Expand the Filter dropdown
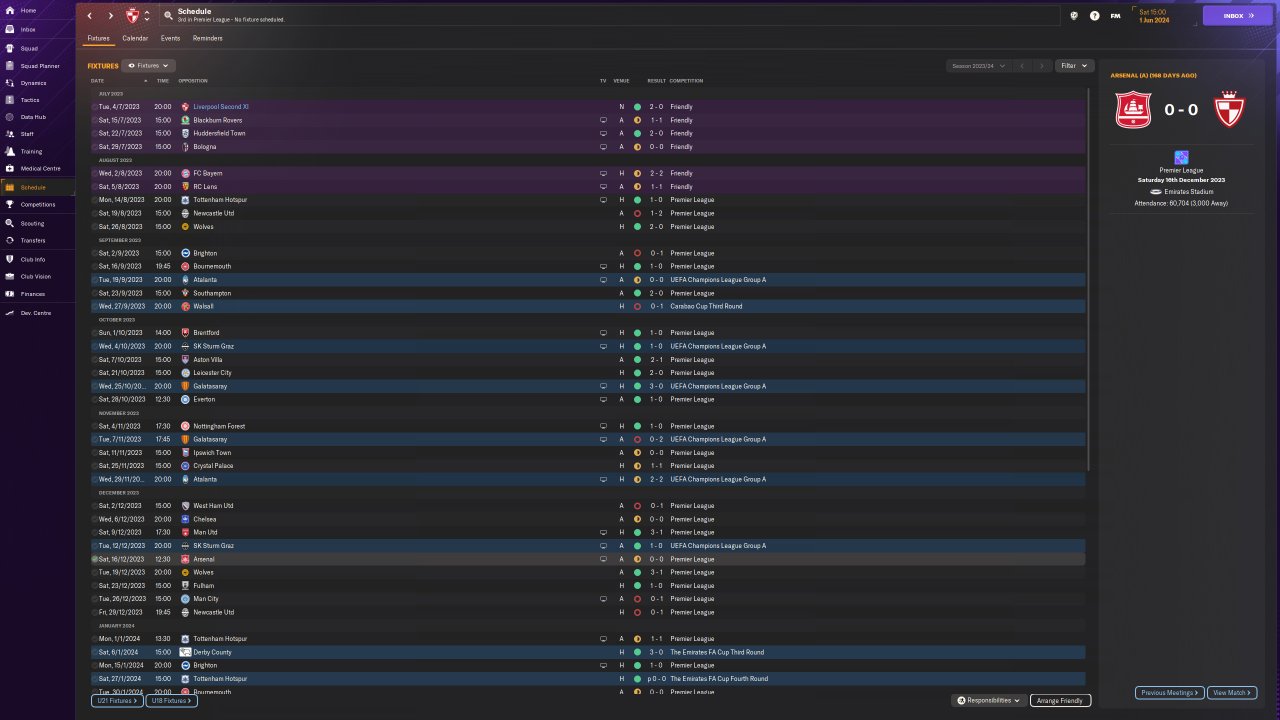Viewport: 1280px width, 720px height. pyautogui.click(x=1073, y=66)
